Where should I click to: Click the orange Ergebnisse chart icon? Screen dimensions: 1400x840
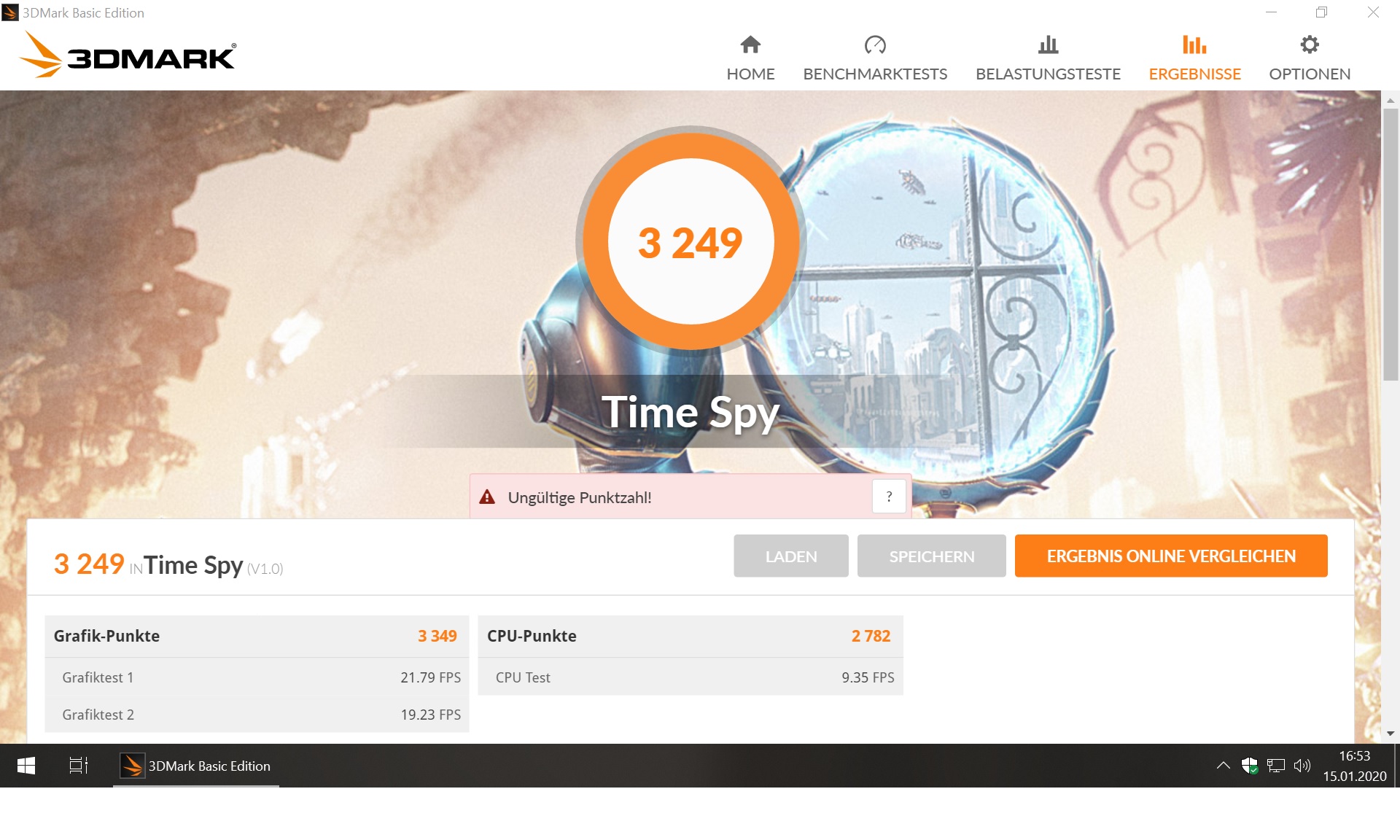tap(1194, 44)
